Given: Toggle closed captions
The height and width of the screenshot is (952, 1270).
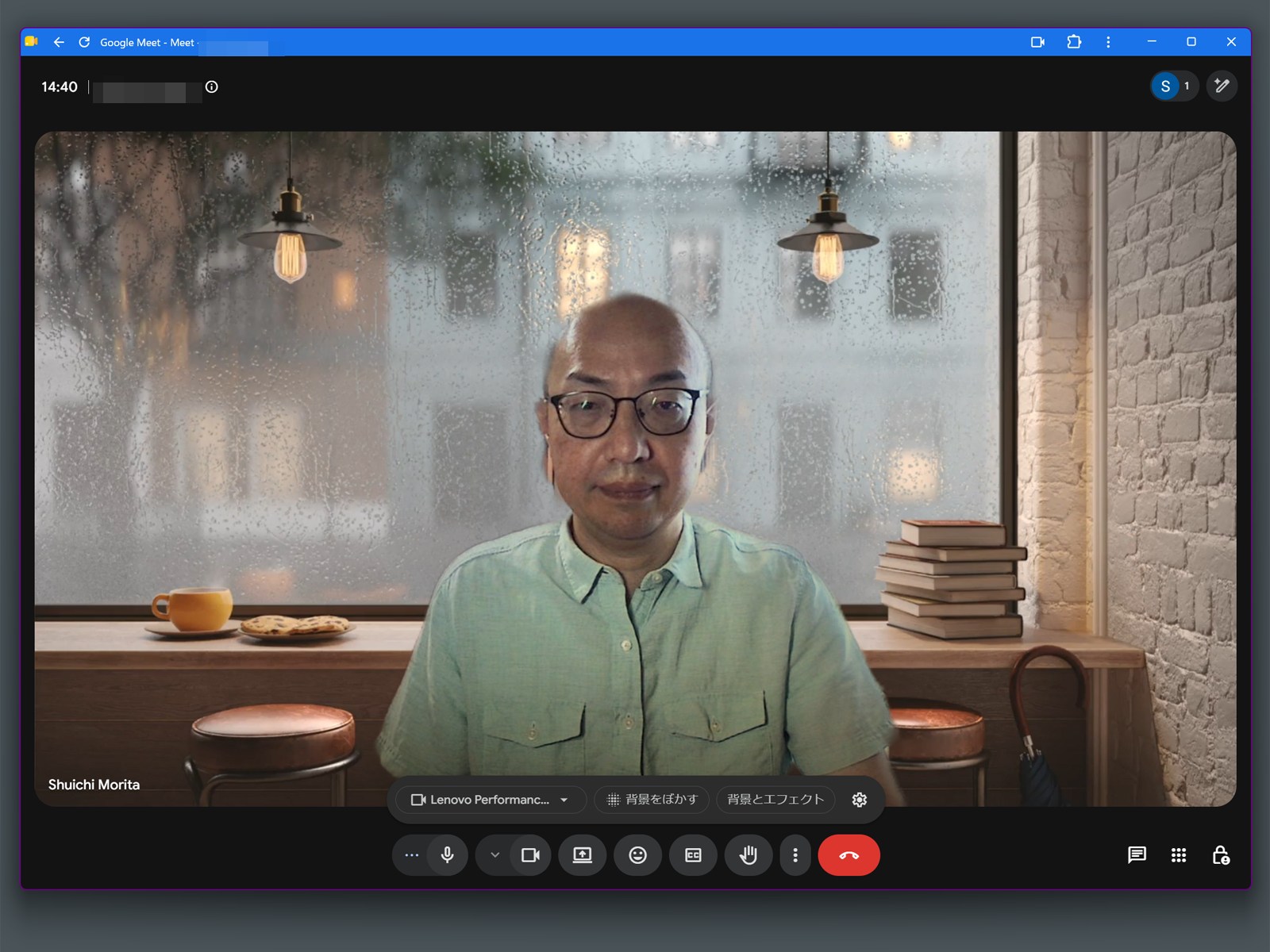Looking at the screenshot, I should click(693, 855).
